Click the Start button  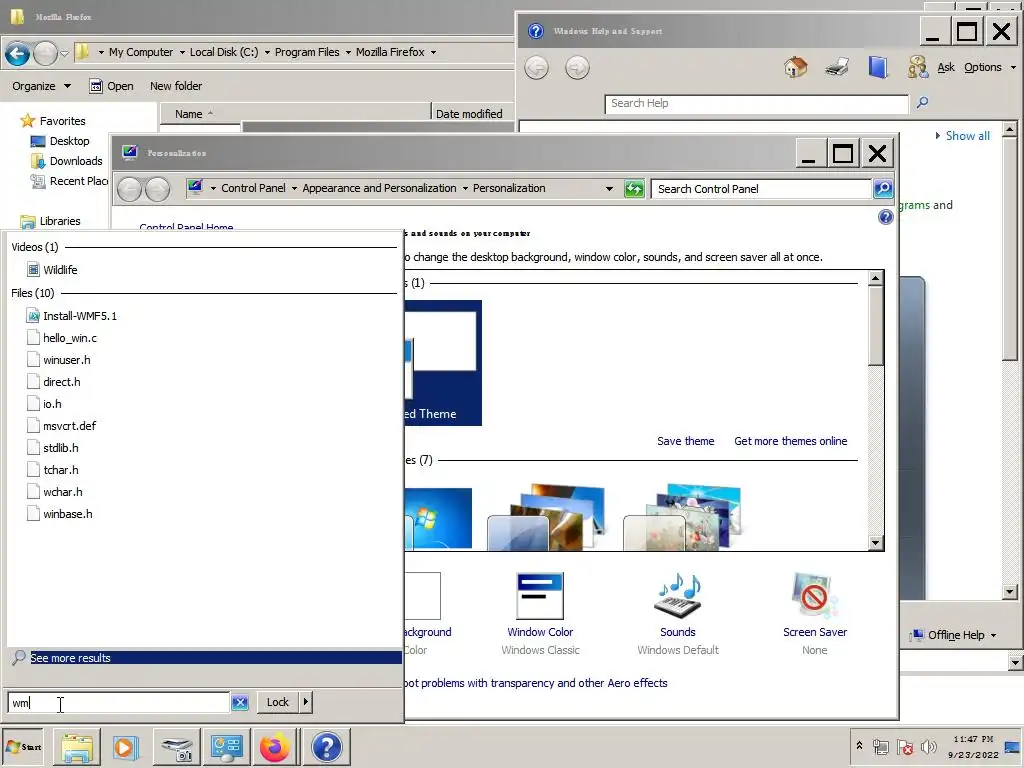(x=23, y=747)
